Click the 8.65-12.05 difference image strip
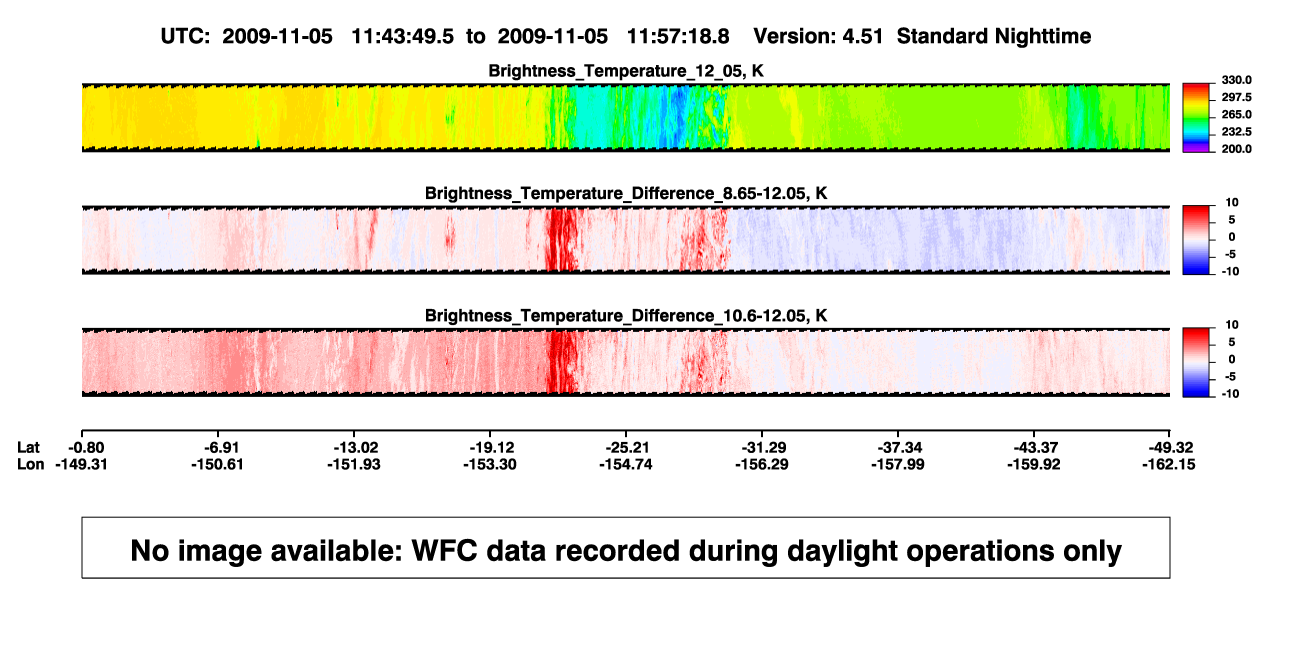This screenshot has width=1300, height=667. pos(625,240)
